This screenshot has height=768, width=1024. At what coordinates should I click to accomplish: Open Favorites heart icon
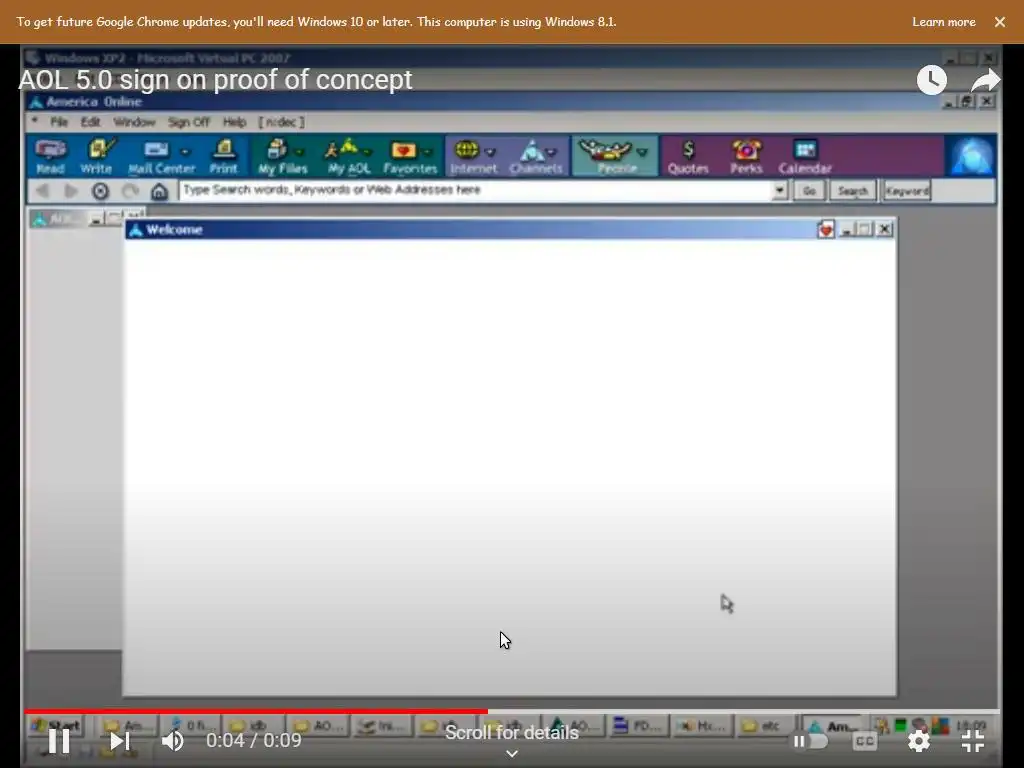click(409, 157)
